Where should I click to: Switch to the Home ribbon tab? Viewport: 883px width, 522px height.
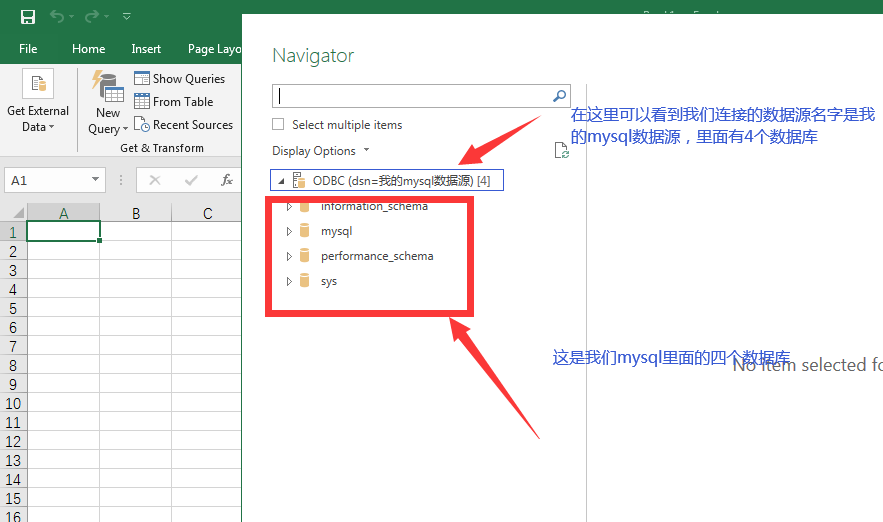coord(88,49)
